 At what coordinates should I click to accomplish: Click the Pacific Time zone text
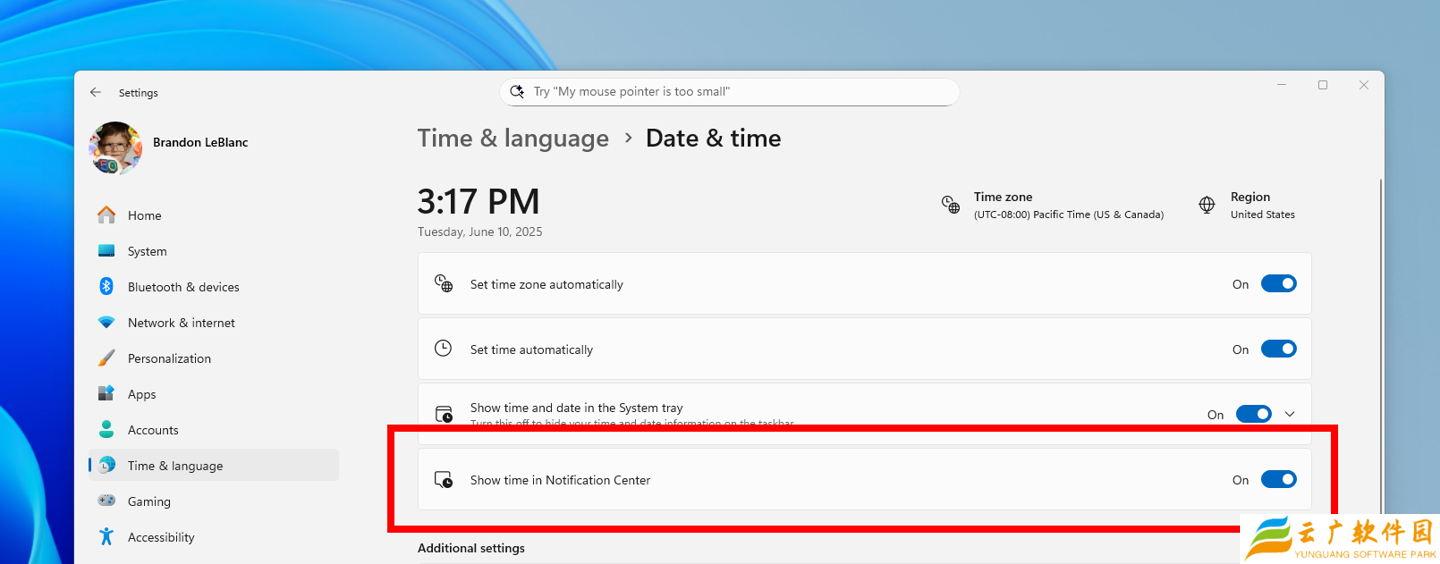[1069, 215]
